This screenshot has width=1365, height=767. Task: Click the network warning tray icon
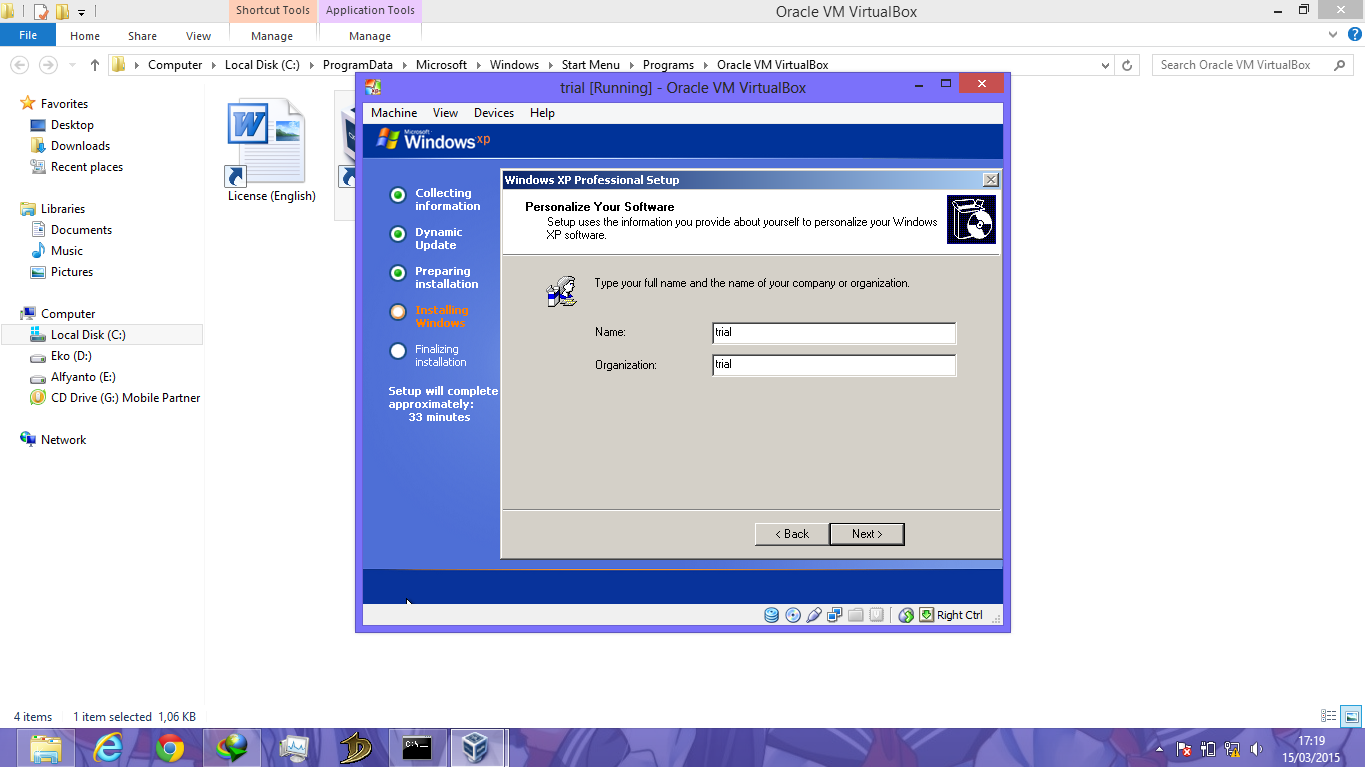tap(1233, 749)
